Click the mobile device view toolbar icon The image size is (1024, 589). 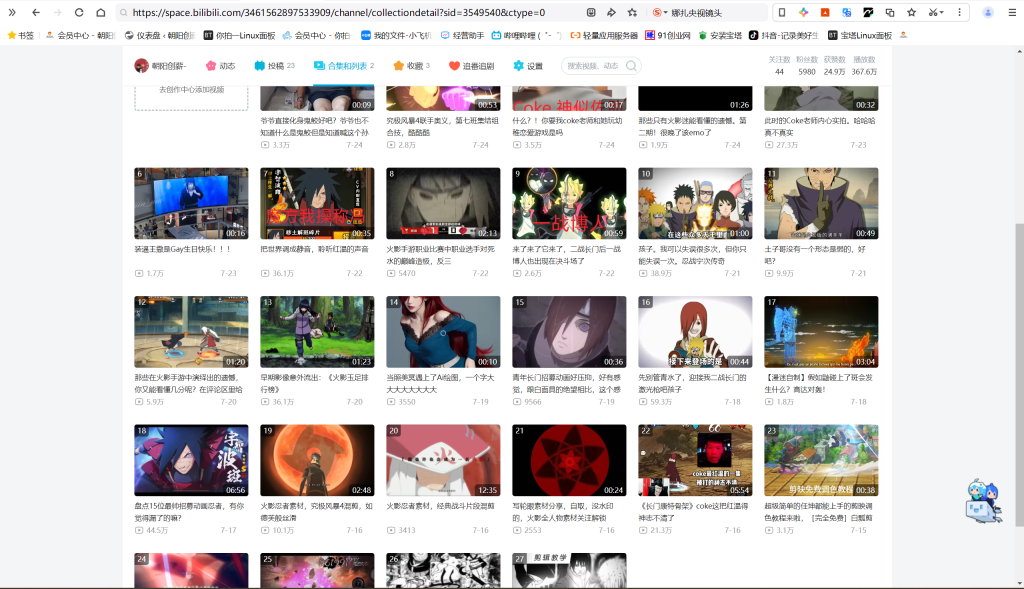pos(782,12)
